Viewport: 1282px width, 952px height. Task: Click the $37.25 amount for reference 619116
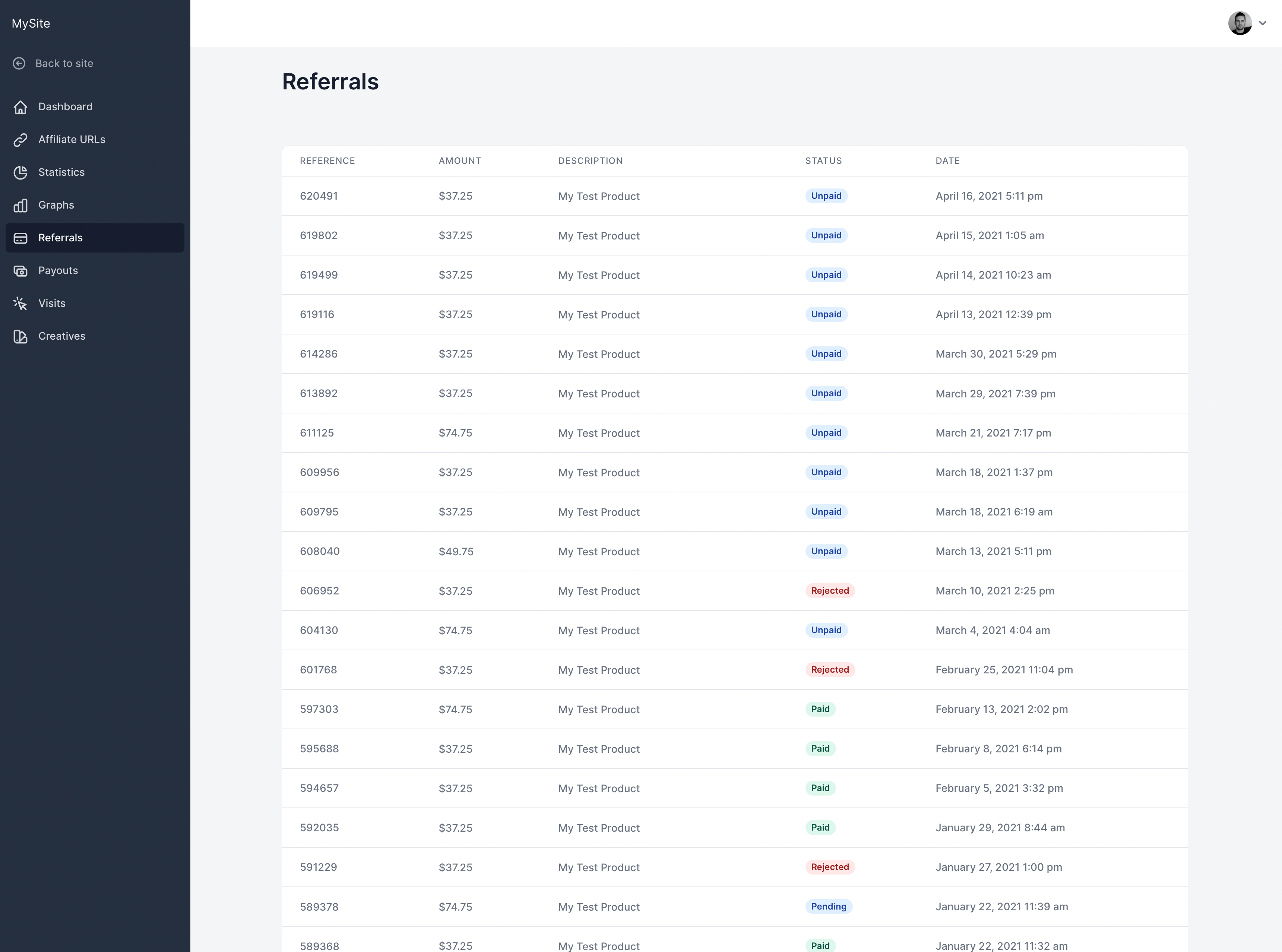click(x=455, y=315)
